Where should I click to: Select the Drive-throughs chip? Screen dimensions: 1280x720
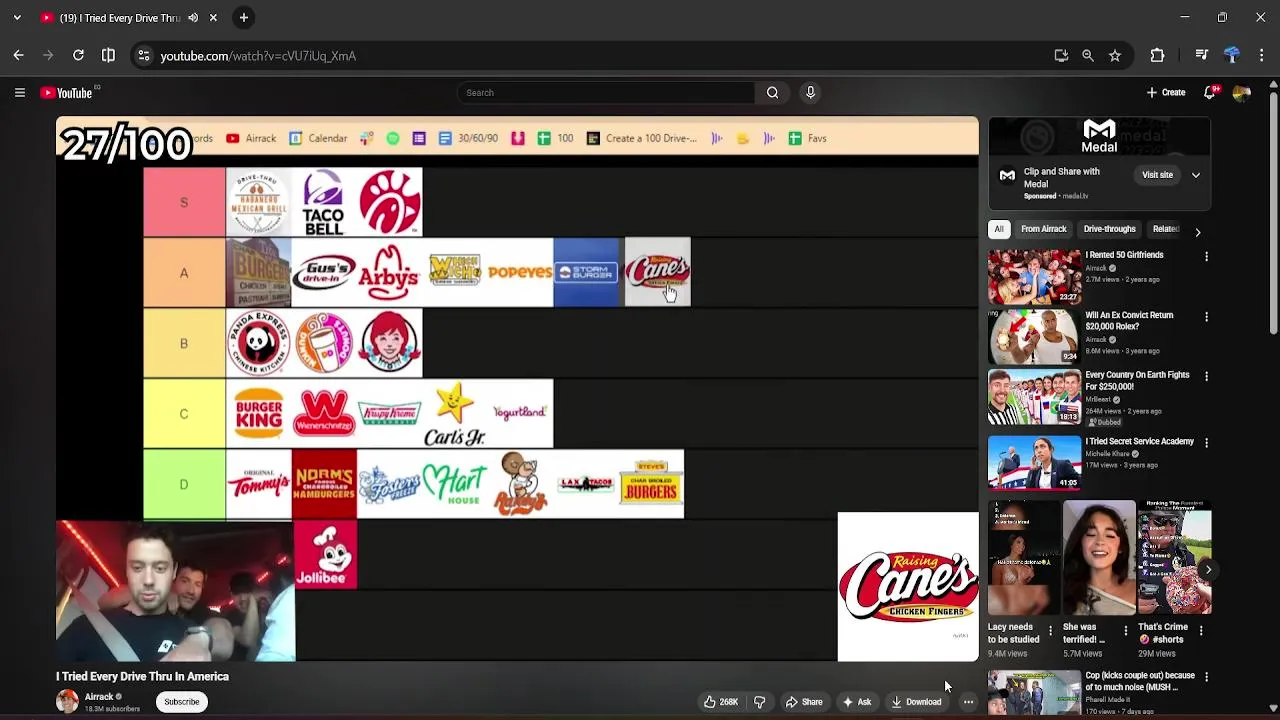click(1109, 229)
